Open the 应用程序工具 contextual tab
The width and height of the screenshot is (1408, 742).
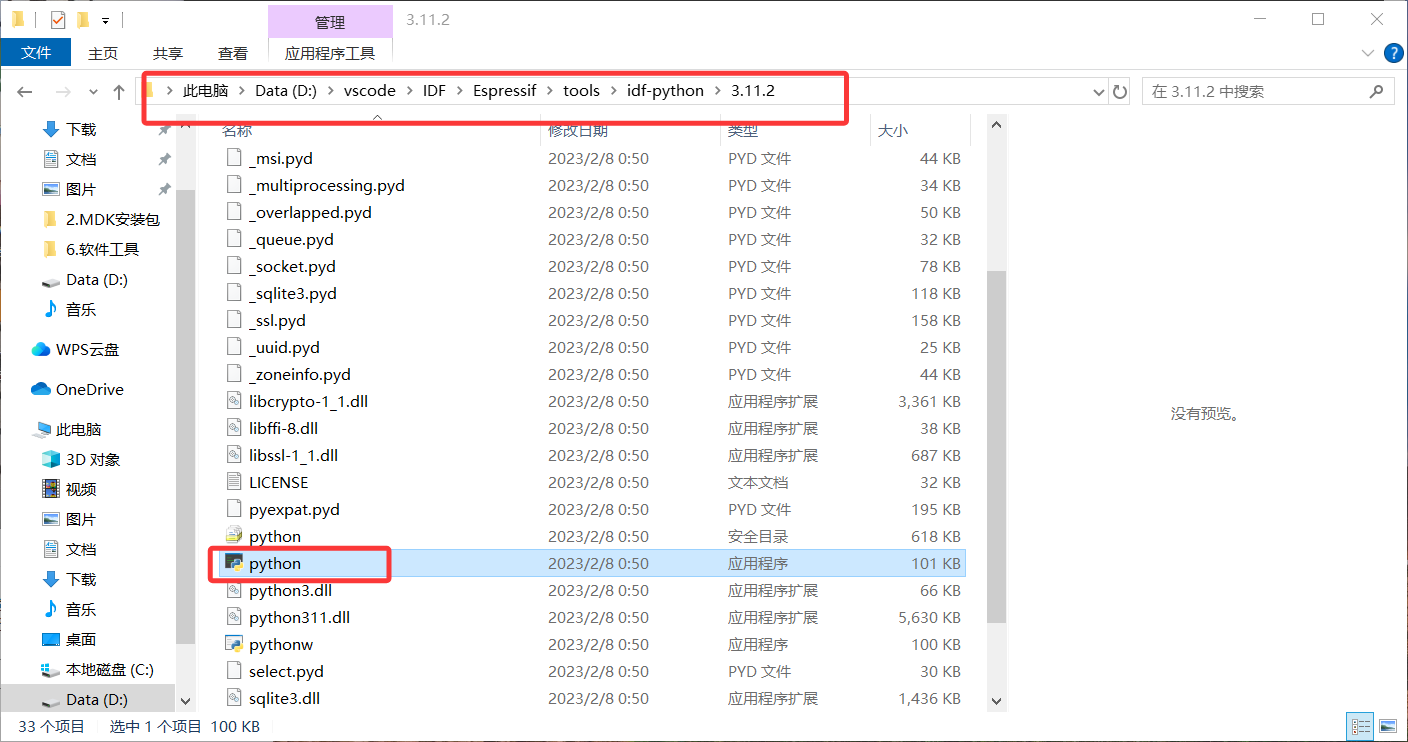(x=330, y=53)
